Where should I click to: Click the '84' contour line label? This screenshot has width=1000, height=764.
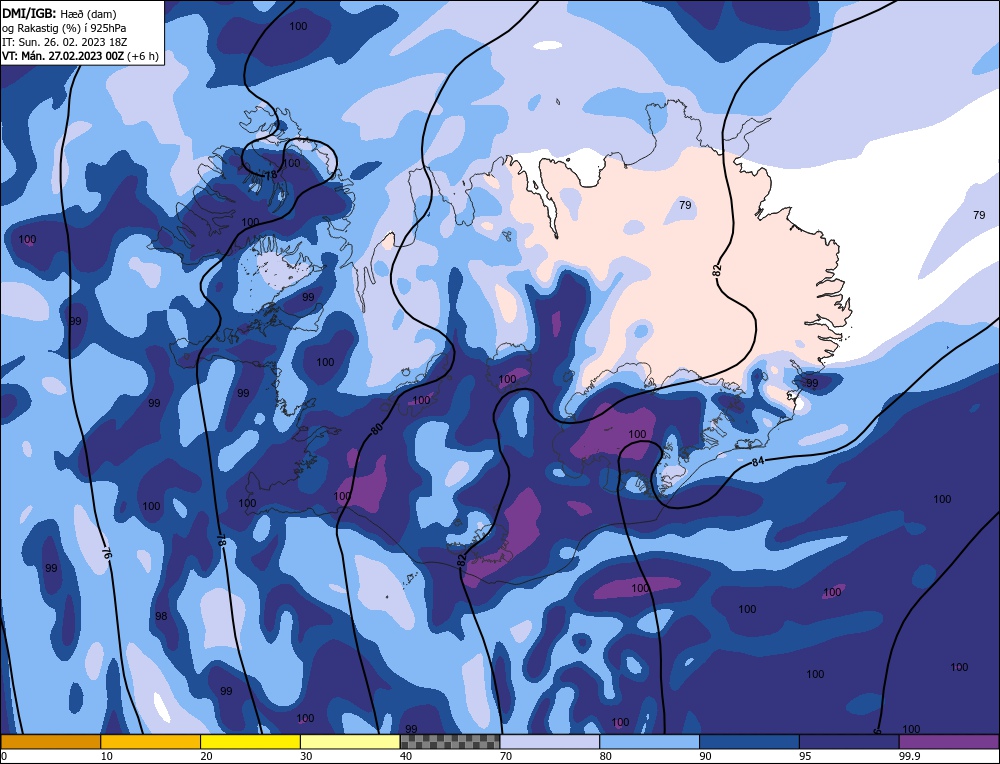click(758, 461)
